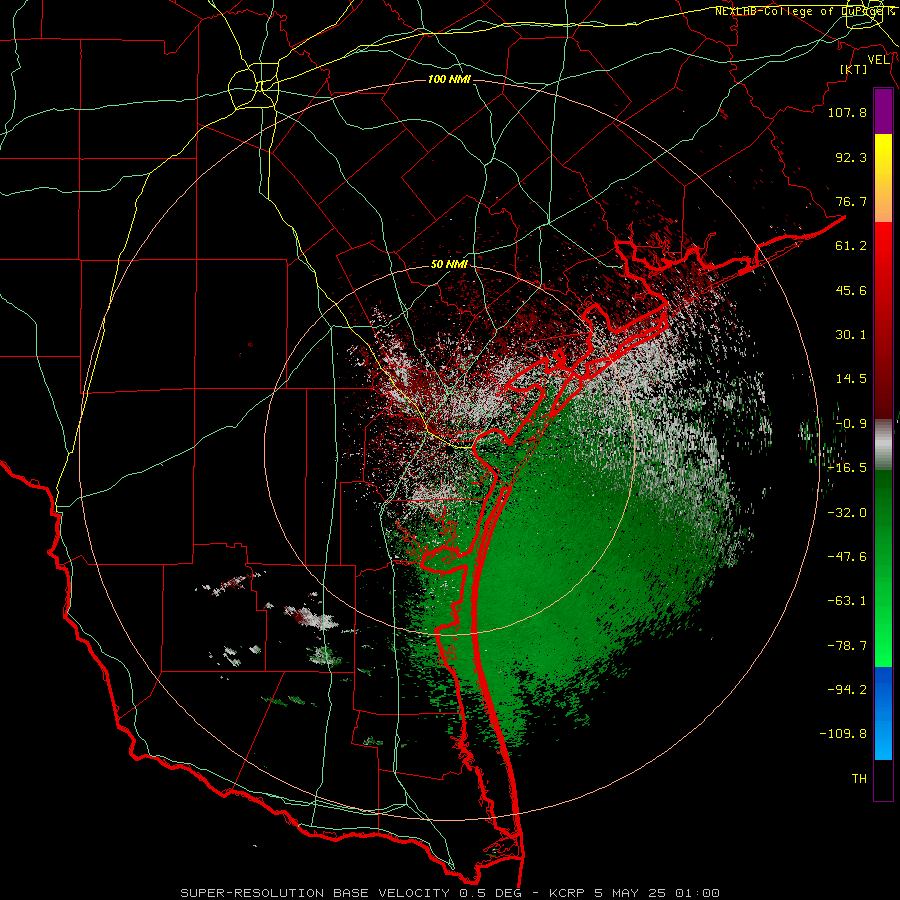The width and height of the screenshot is (900, 900).
Task: Click the 100 NMI range ring label
Action: click(449, 79)
